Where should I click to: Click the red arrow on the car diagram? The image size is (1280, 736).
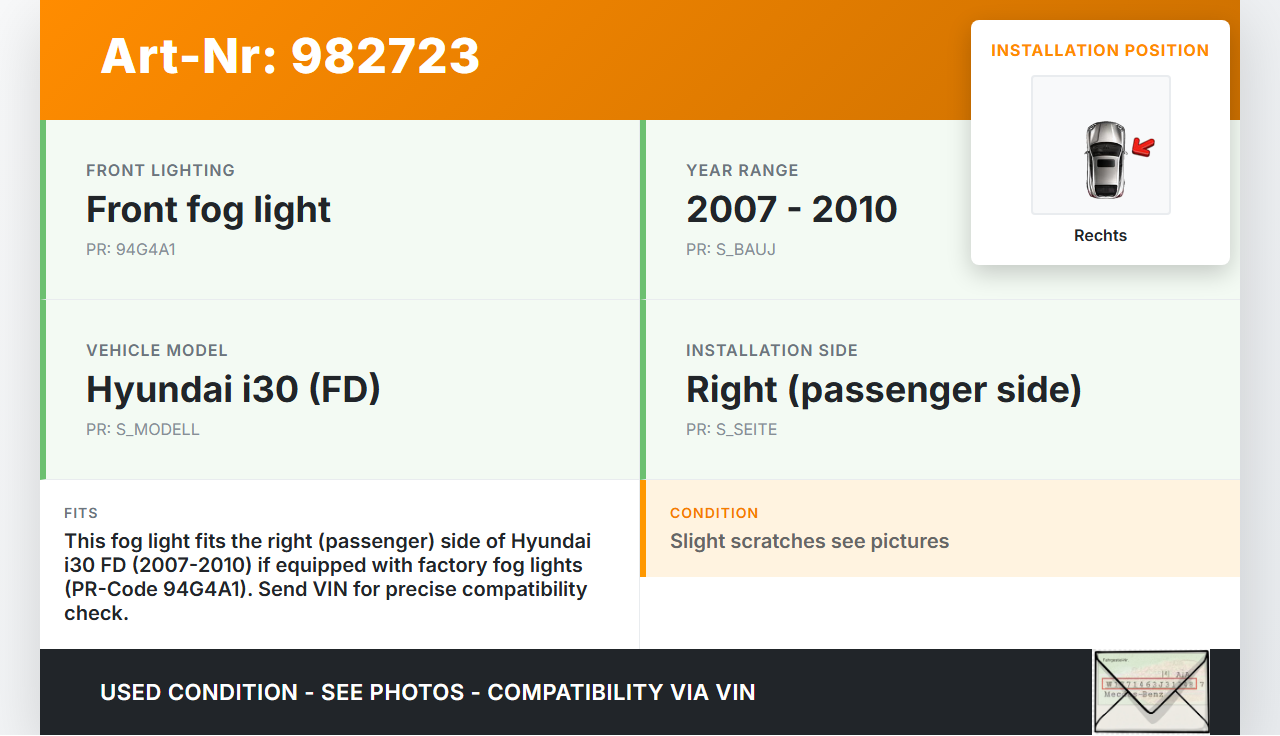[1143, 148]
